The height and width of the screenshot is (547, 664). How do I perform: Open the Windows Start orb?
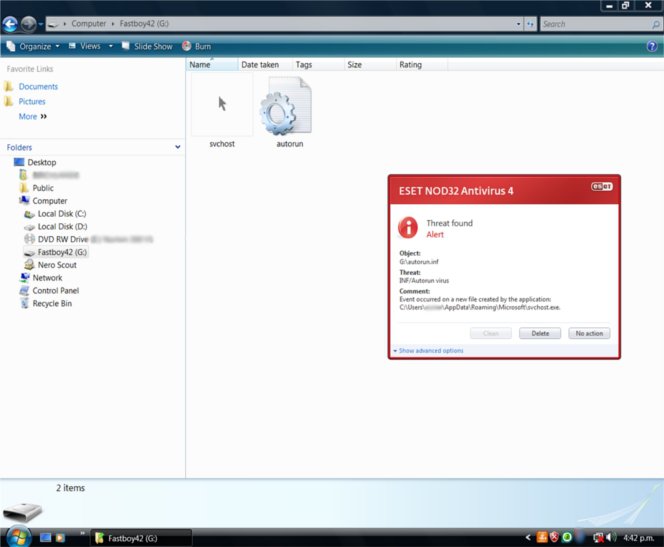pyautogui.click(x=19, y=537)
